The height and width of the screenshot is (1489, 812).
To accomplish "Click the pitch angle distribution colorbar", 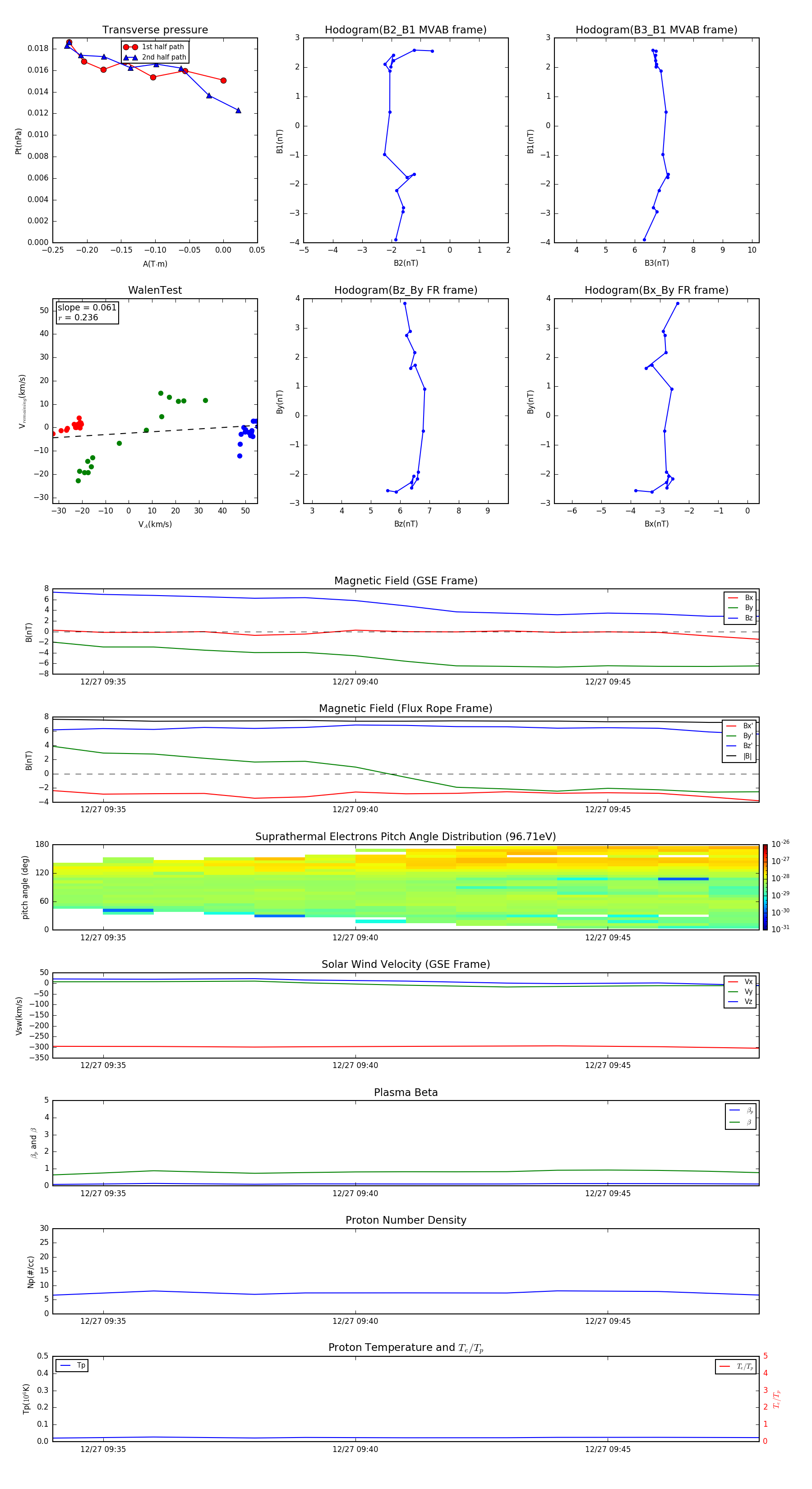I will click(x=765, y=887).
